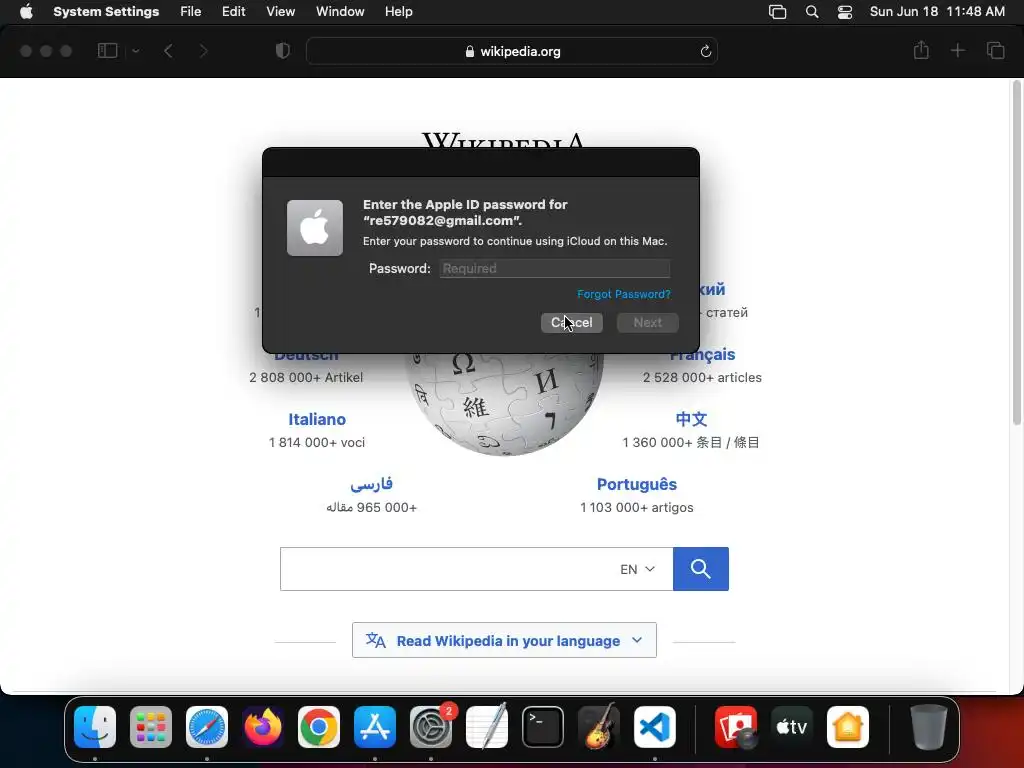Open the Help menu
Viewport: 1024px width, 768px height.
point(398,12)
